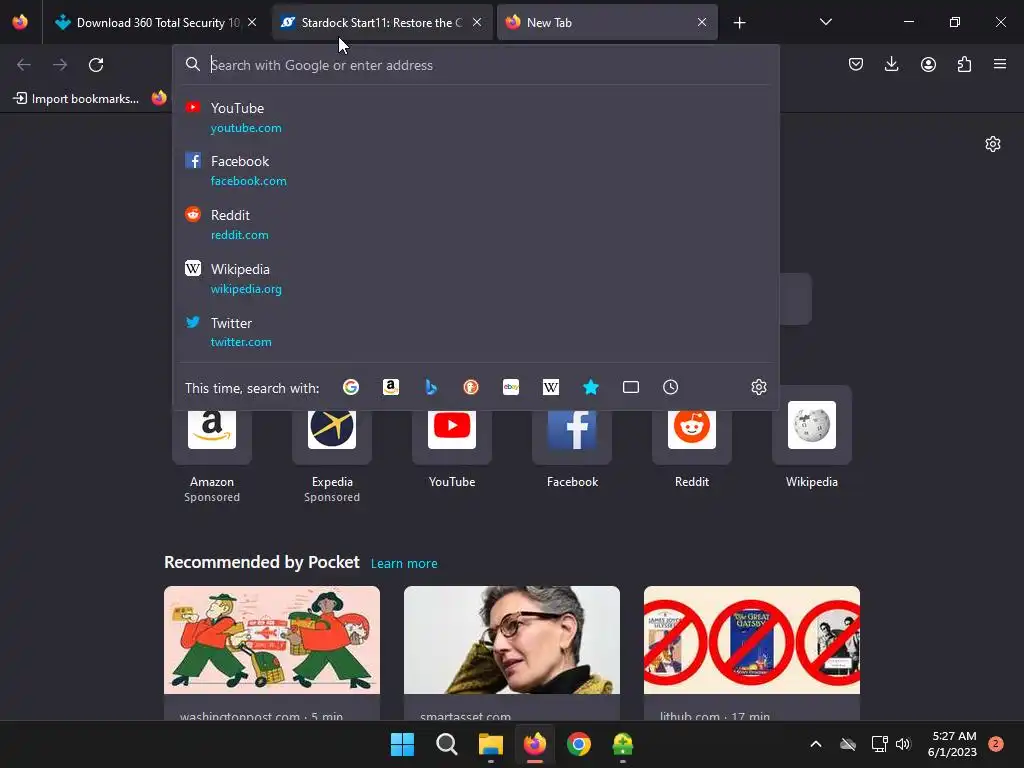Open a new tab with plus button

[739, 23]
